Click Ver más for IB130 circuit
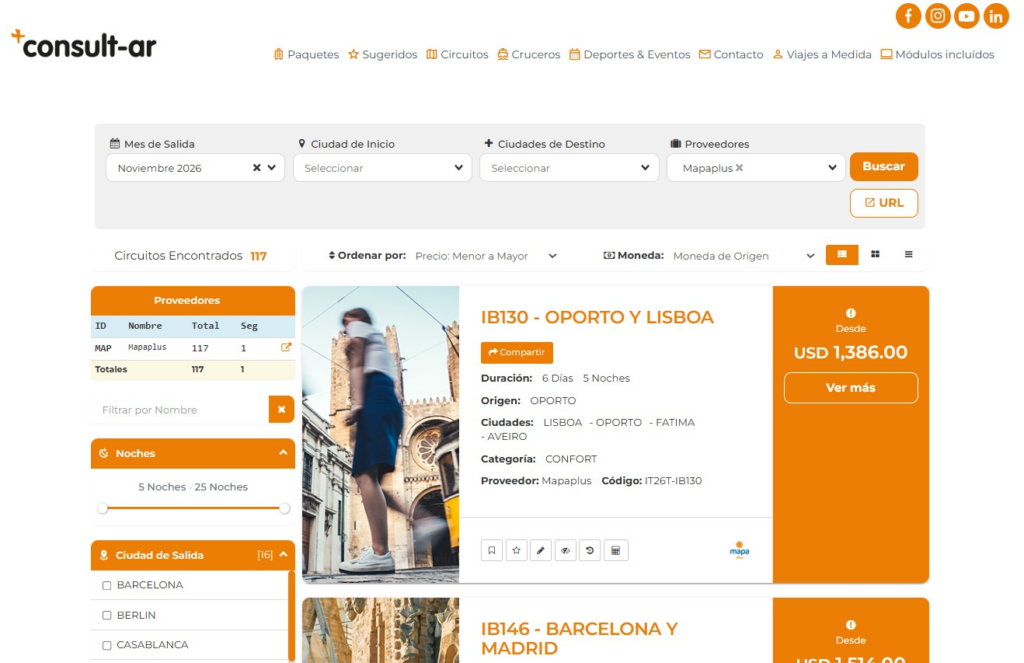1024x663 pixels. pos(850,388)
